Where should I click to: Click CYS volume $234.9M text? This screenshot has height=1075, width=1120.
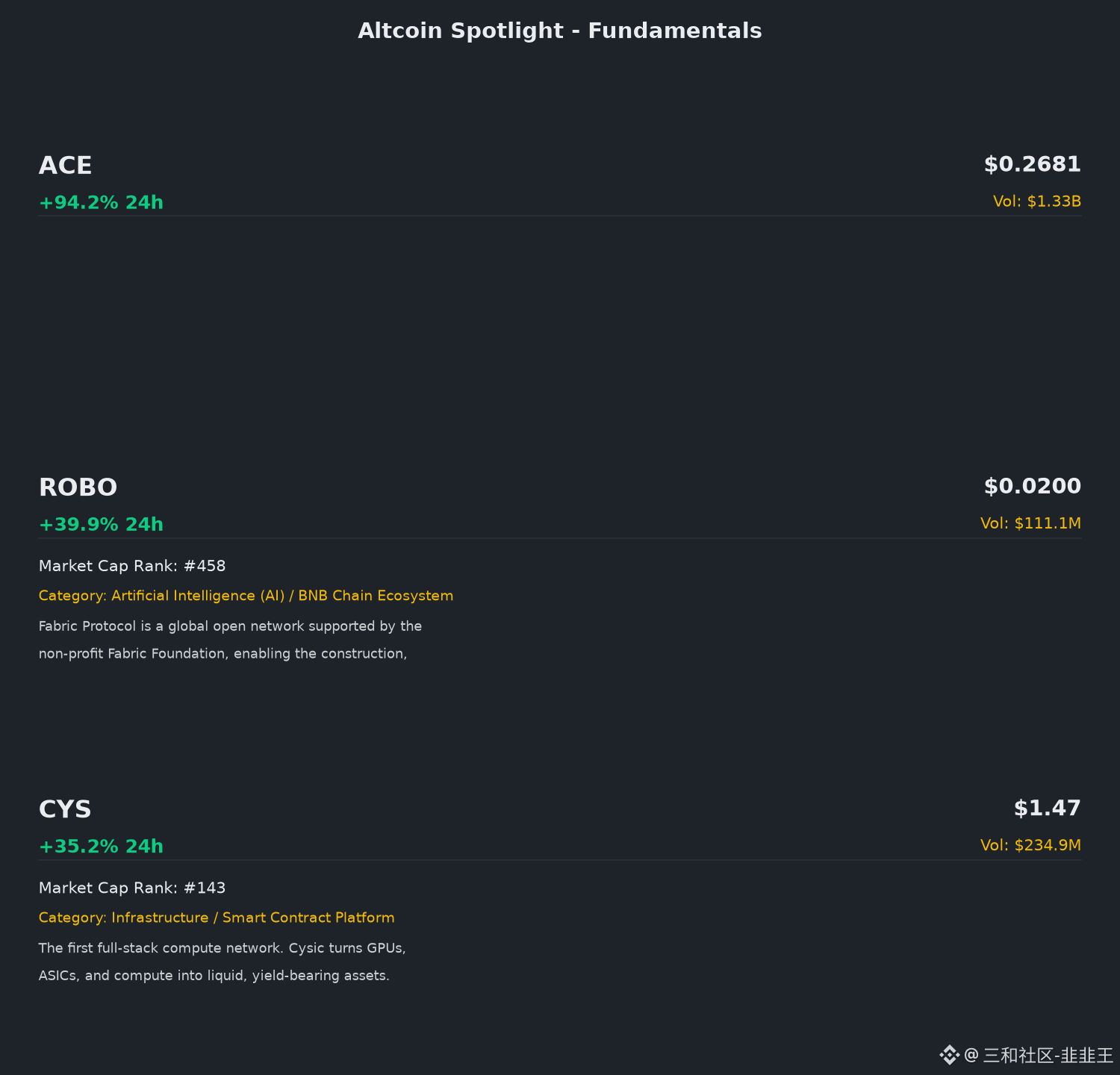pos(1030,844)
